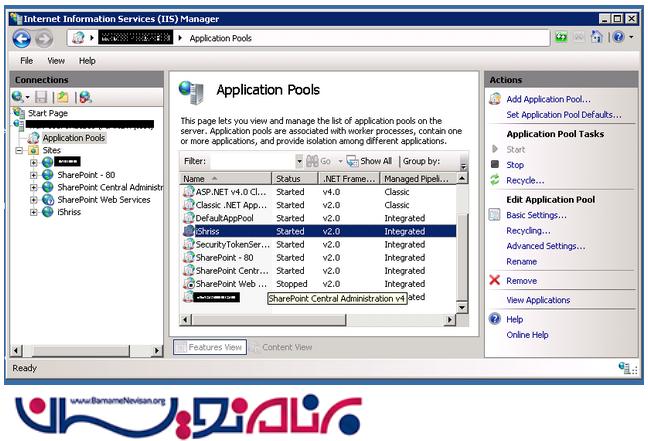648x441 pixels.
Task: Click the pool list vertical scrollbar down arrow
Action: click(462, 308)
